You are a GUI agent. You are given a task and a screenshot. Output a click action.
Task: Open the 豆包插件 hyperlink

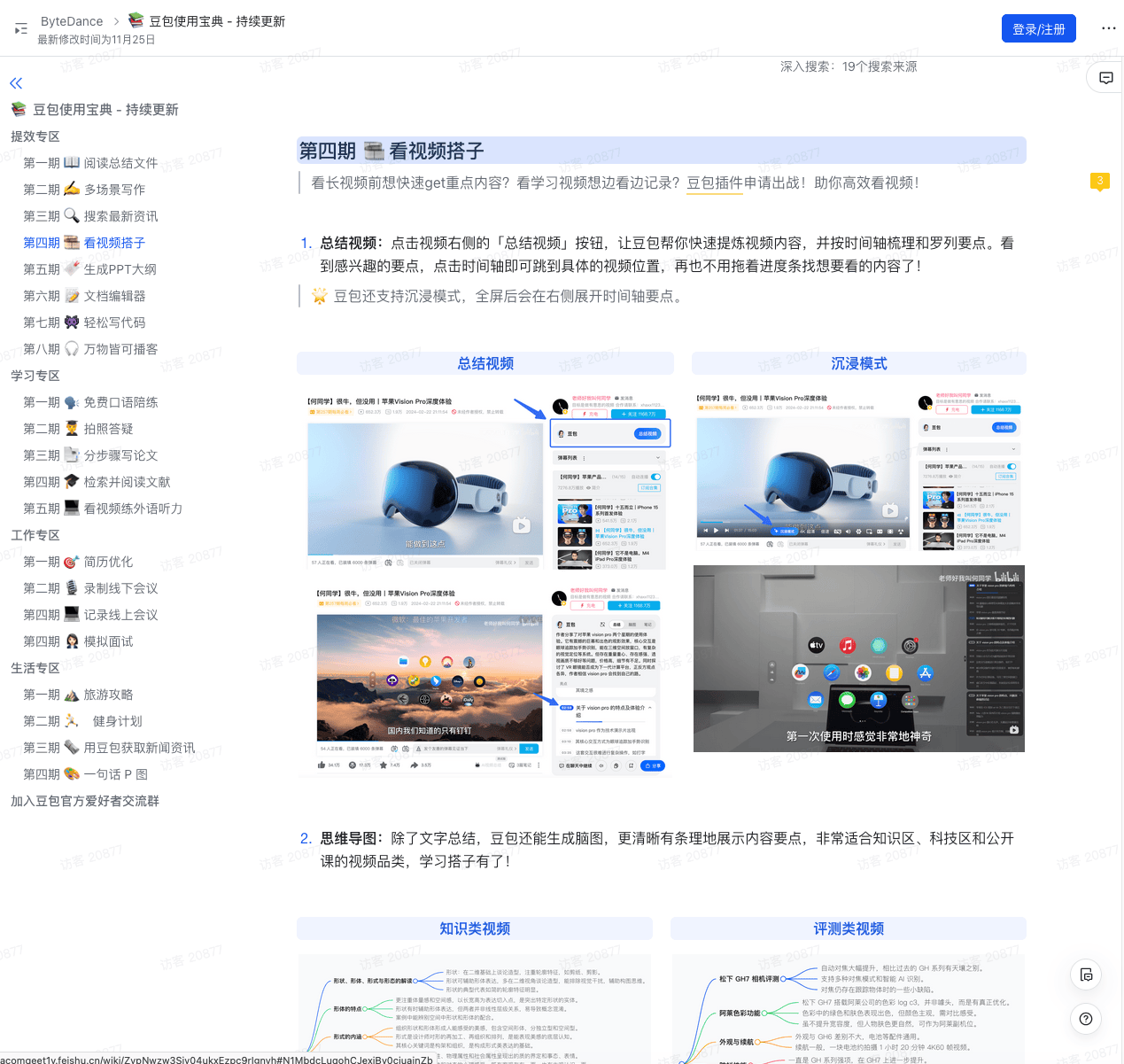coord(715,183)
